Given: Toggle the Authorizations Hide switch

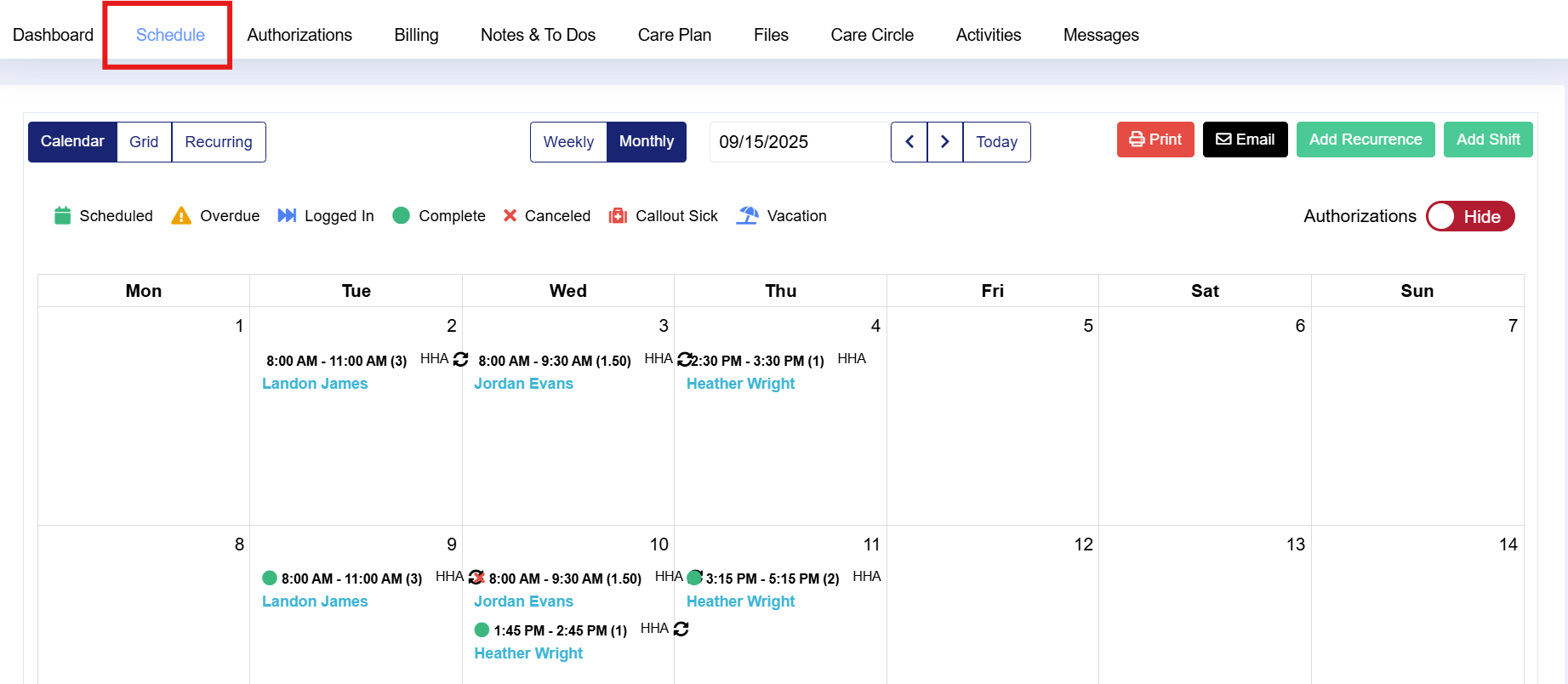Looking at the screenshot, I should point(1470,216).
